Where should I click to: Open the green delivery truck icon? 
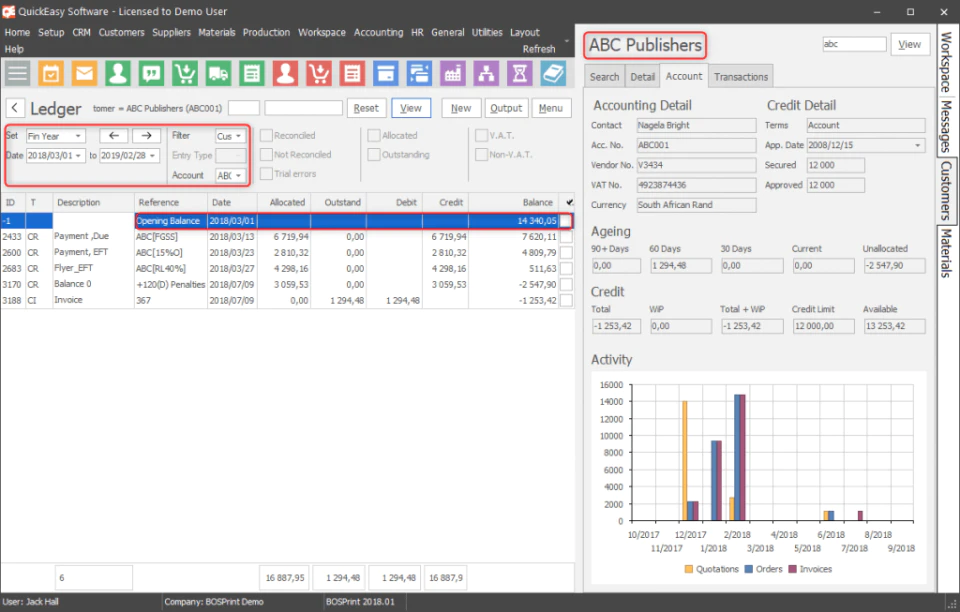coord(218,73)
